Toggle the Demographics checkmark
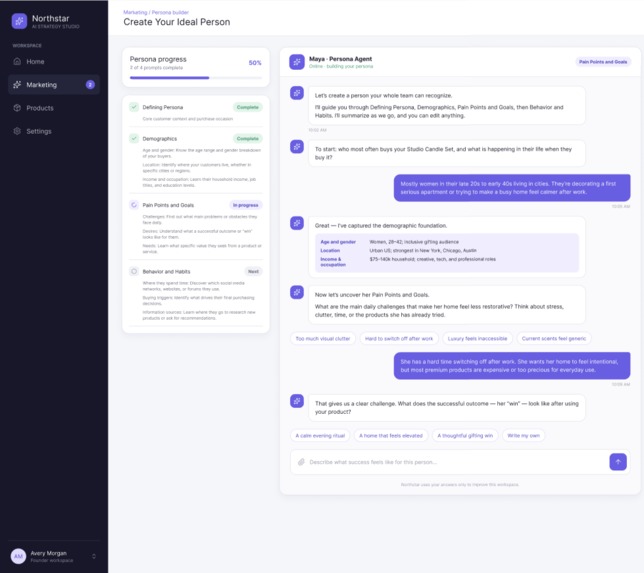The height and width of the screenshot is (573, 644). (134, 138)
